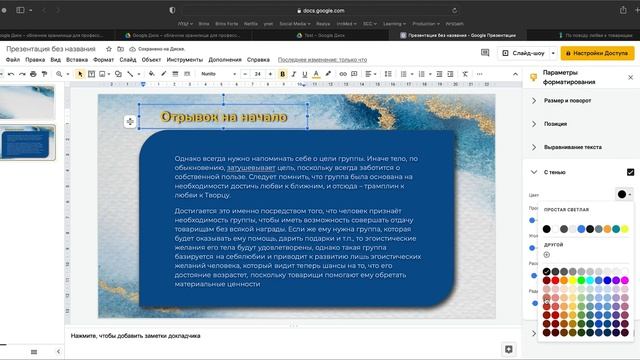The width and height of the screenshot is (640, 360).
Task: Open "Последнее изменение" version history link
Action: [322, 60]
